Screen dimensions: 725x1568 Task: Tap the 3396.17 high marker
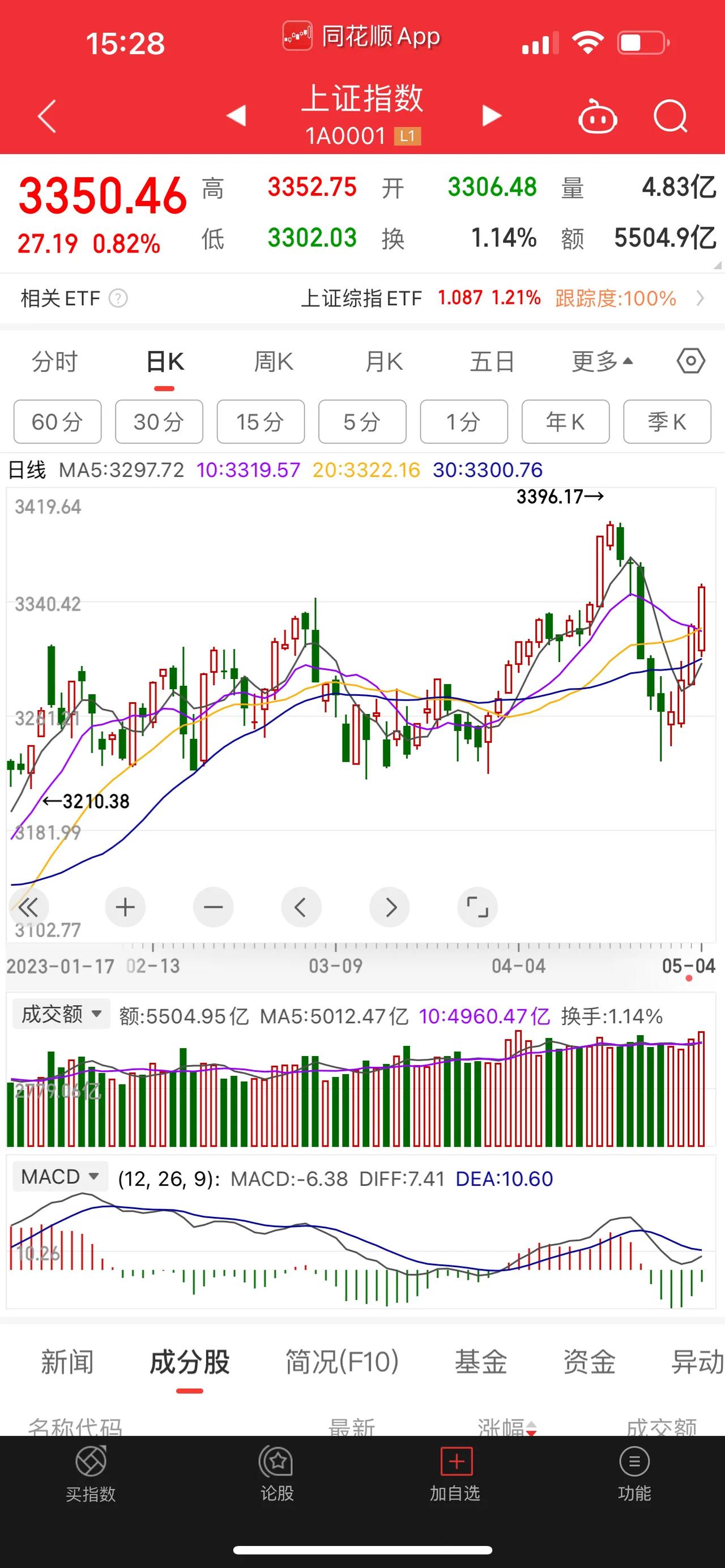click(560, 497)
